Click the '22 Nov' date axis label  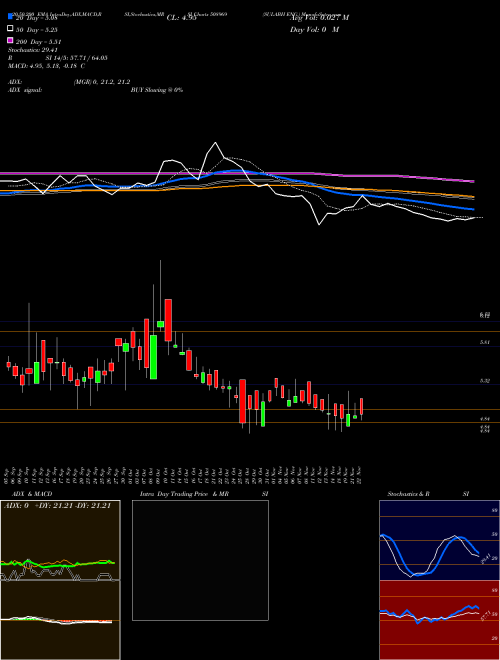click(x=360, y=475)
